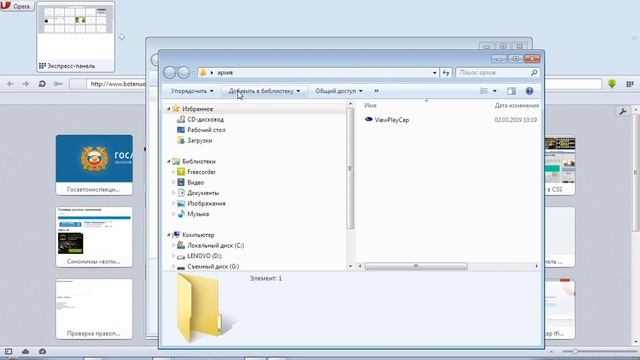Expand the Видео library arrow

(x=173, y=182)
